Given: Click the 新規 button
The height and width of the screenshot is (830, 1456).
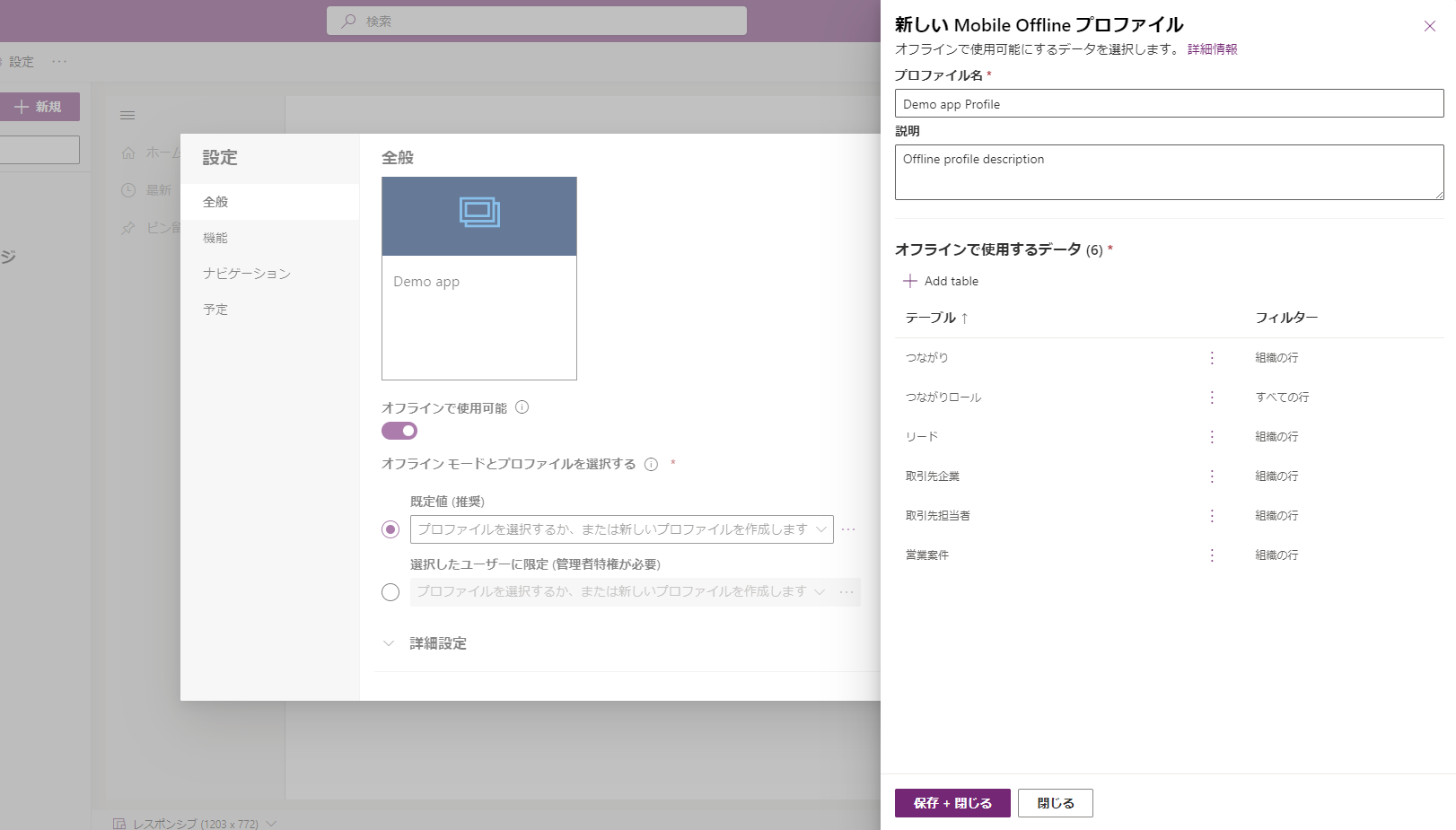Looking at the screenshot, I should [39, 107].
